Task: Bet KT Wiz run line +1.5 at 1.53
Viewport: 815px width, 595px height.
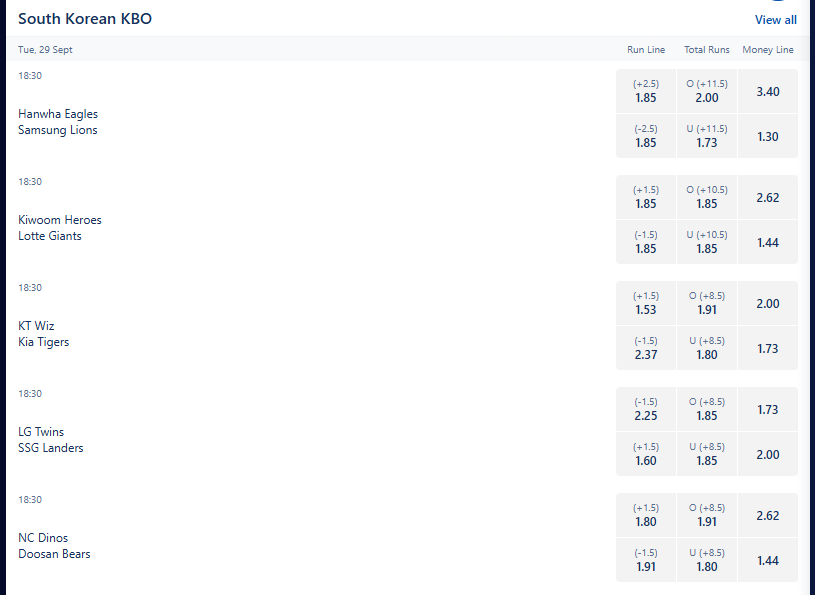Action: click(646, 303)
